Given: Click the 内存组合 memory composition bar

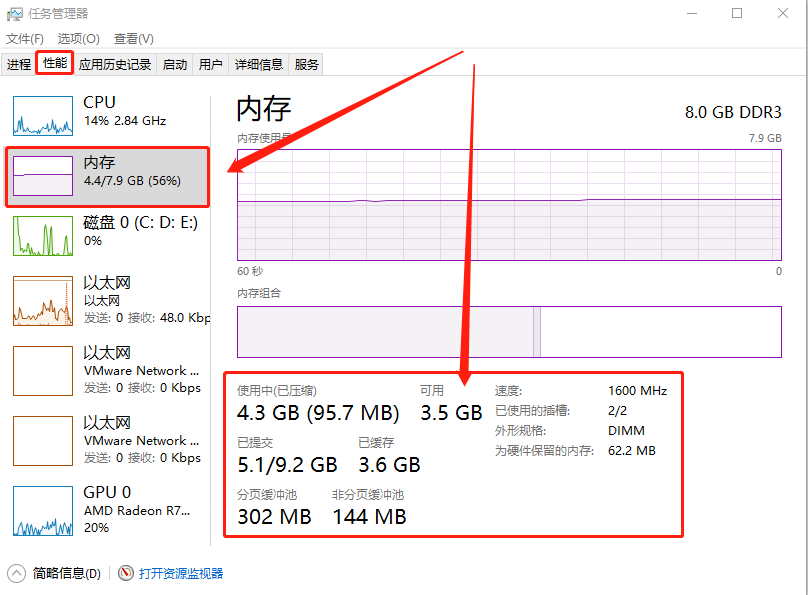Looking at the screenshot, I should [508, 332].
